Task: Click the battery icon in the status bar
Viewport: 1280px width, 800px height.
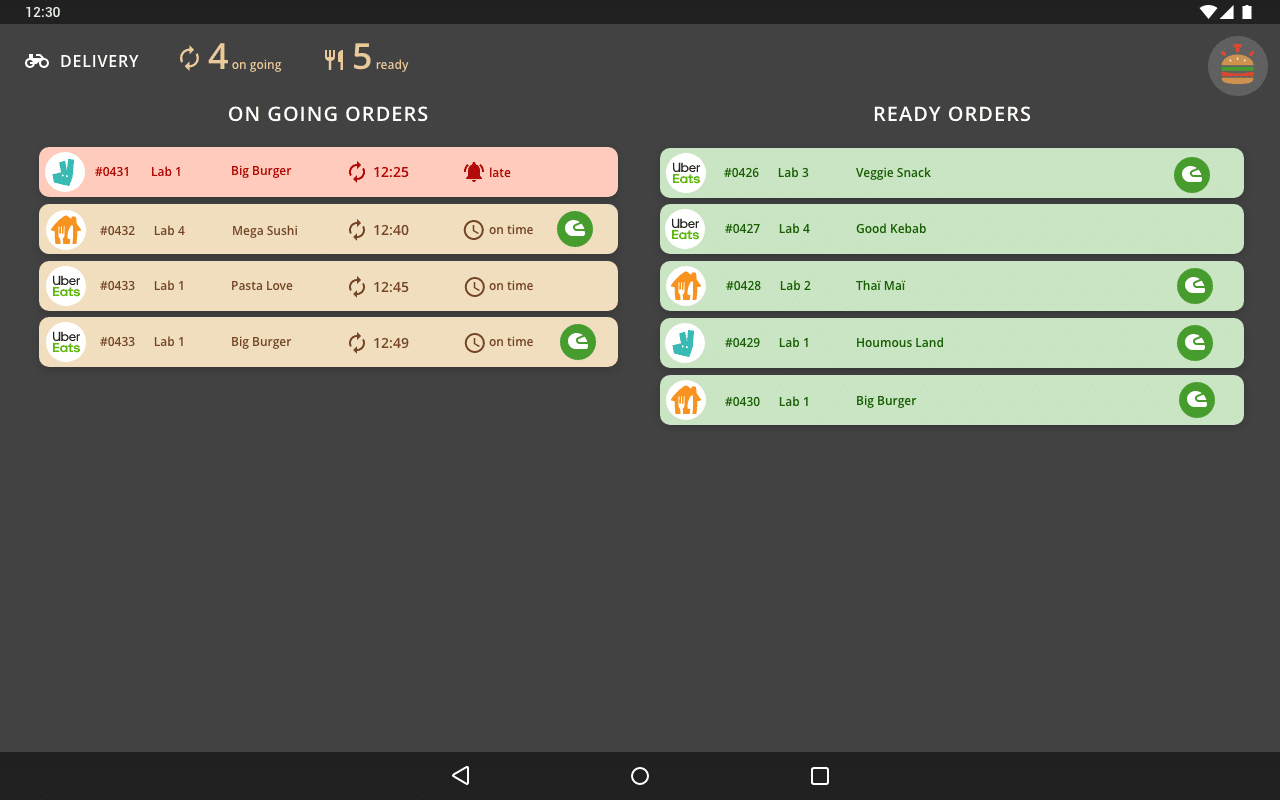Action: click(1247, 12)
